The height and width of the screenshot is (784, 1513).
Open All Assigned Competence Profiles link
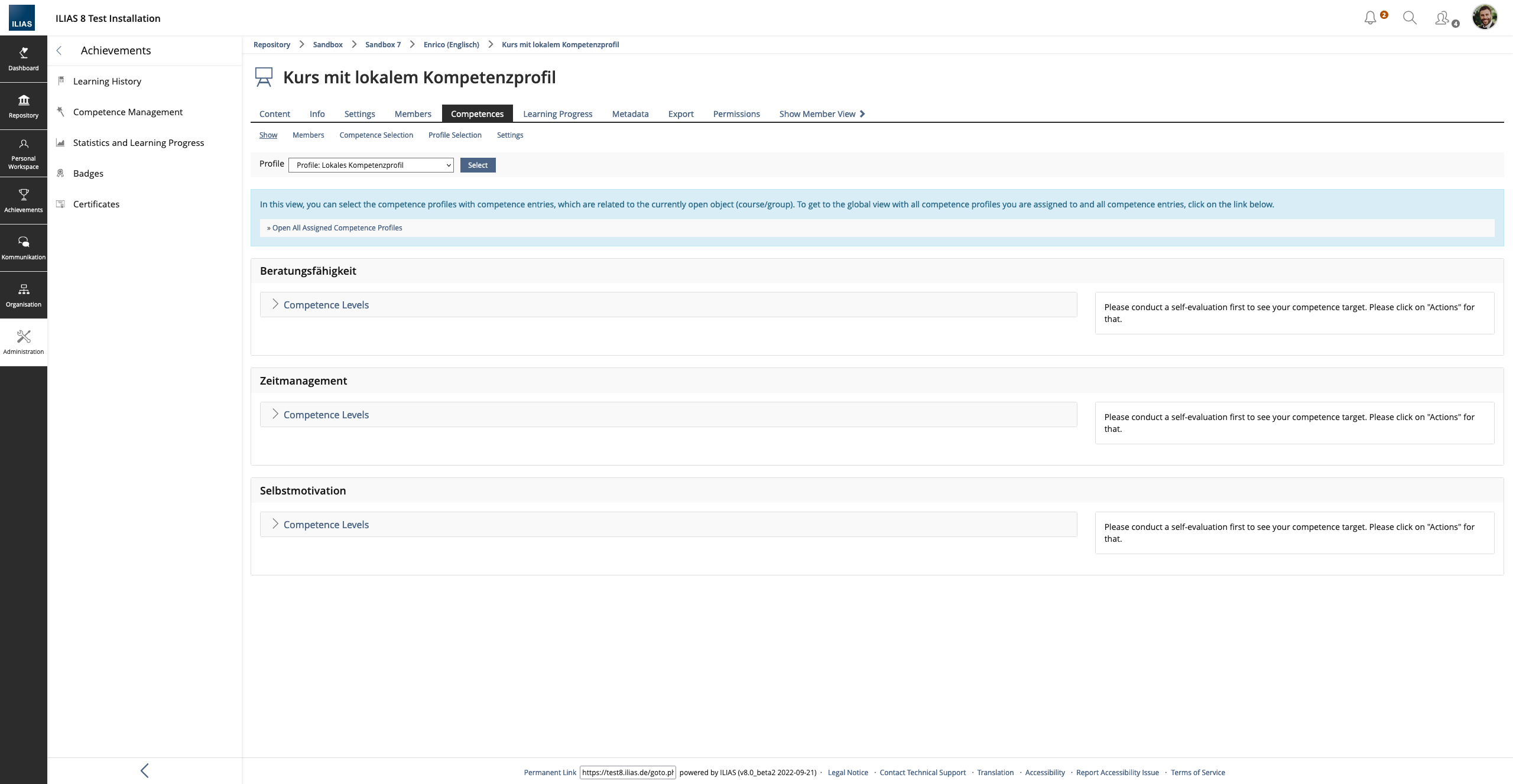pyautogui.click(x=337, y=228)
